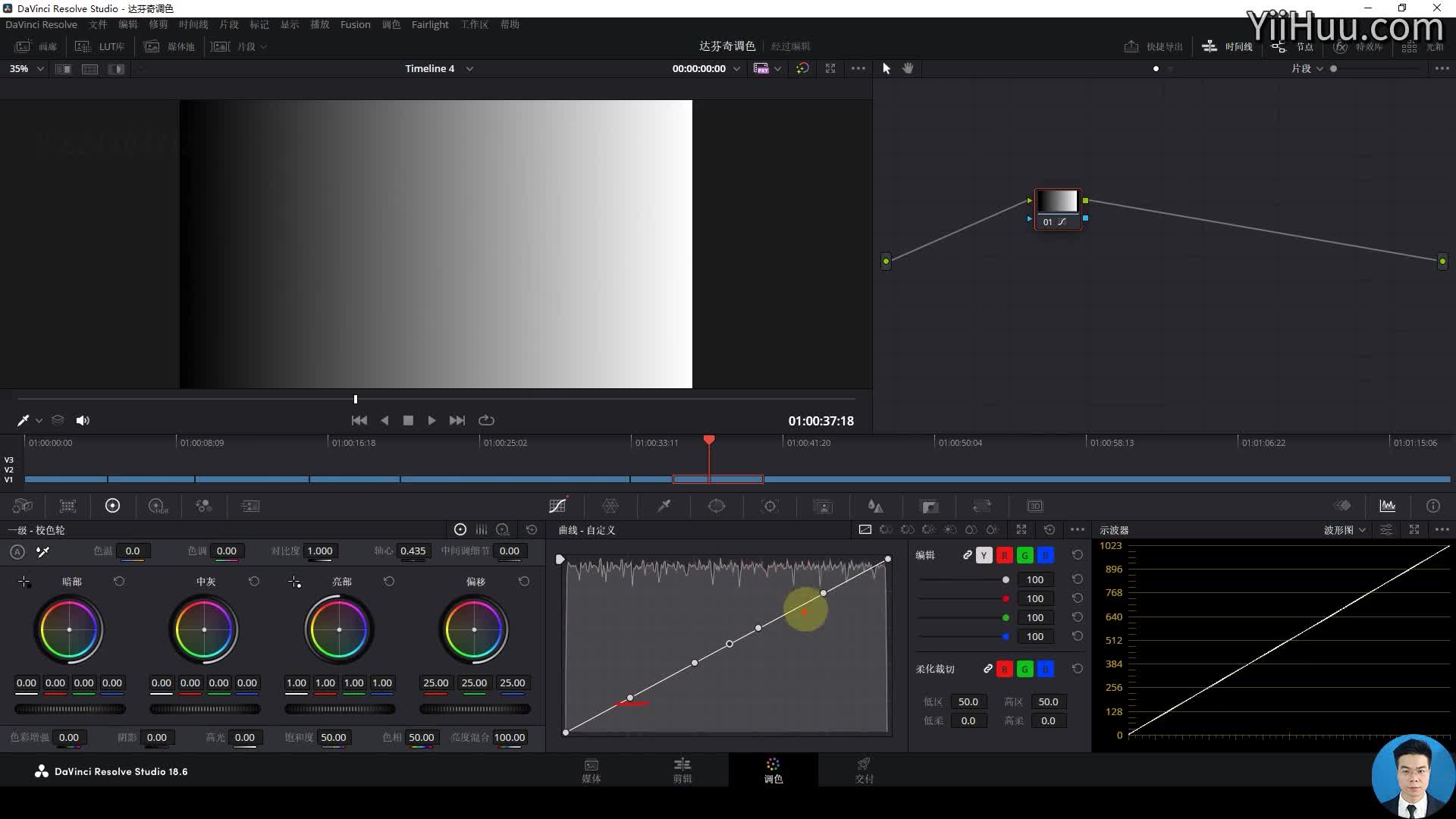
Task: Open the viewer zoom 35% dropdown
Action: click(27, 68)
